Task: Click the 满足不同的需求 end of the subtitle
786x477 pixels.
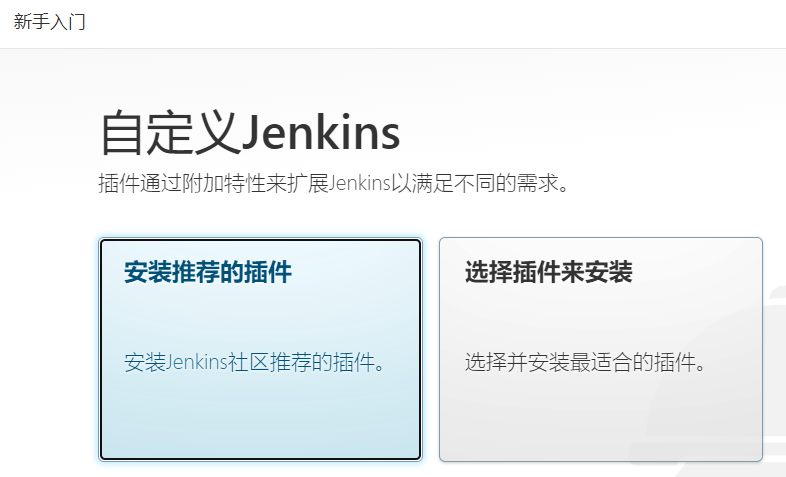Action: tap(496, 183)
